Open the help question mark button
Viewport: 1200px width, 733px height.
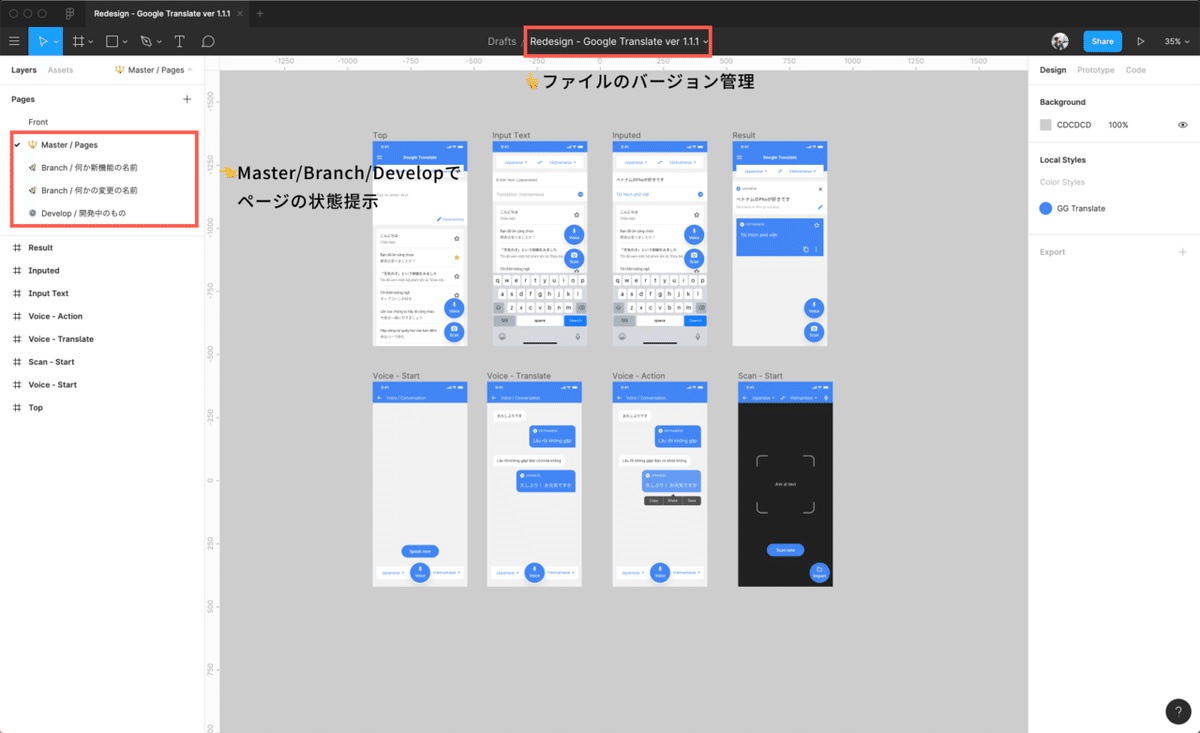click(1178, 711)
